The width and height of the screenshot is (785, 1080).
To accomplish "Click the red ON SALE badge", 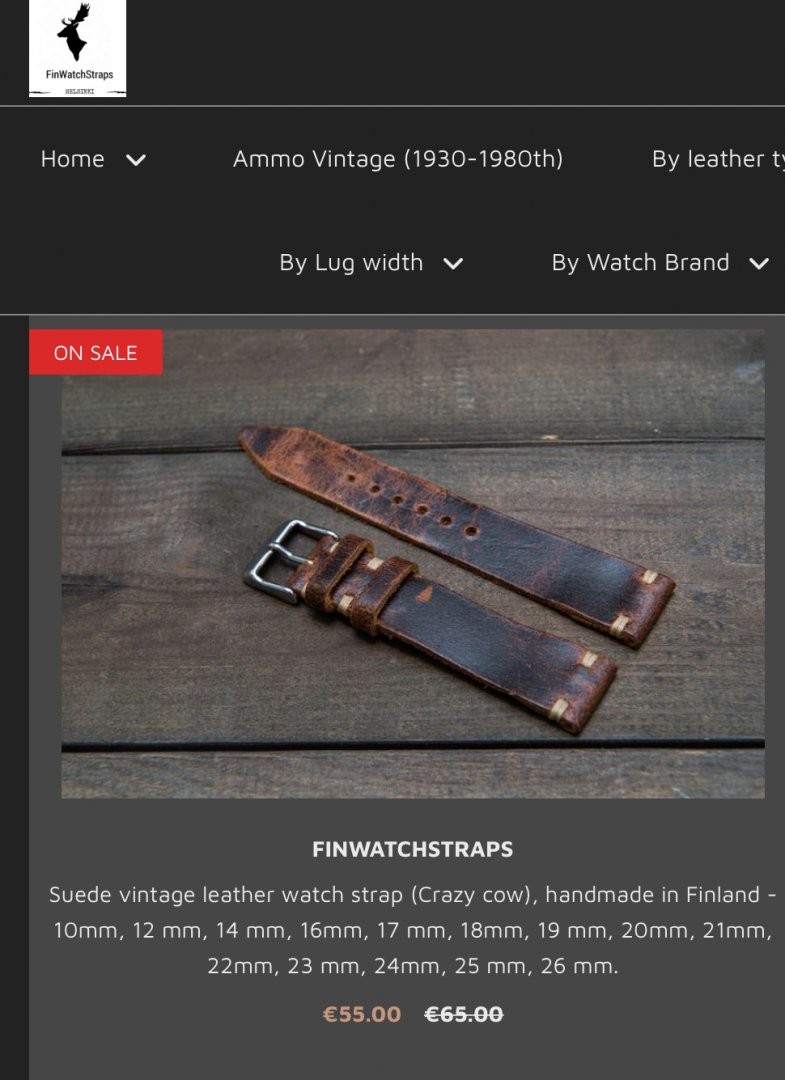I will (96, 352).
